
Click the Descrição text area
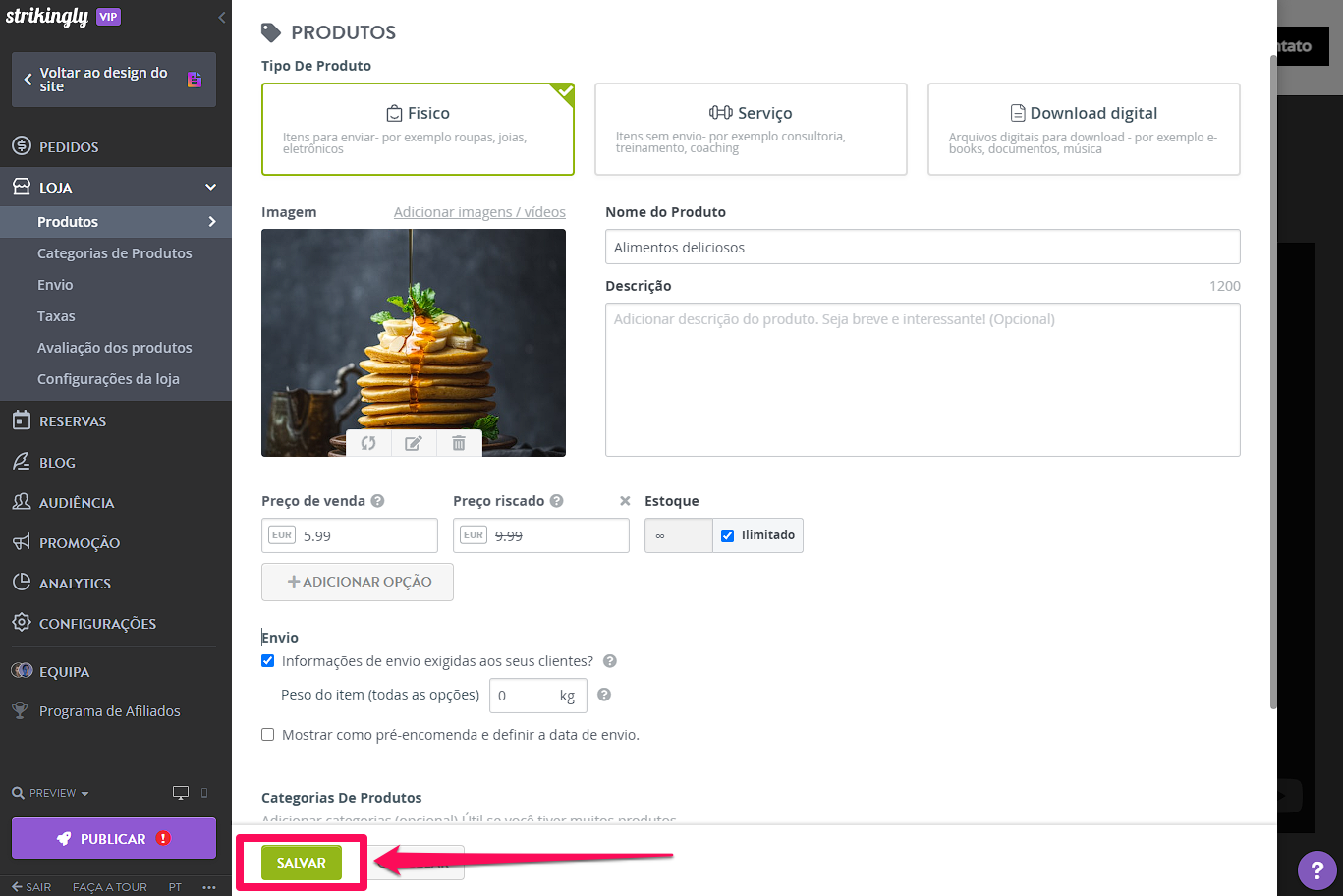click(923, 379)
